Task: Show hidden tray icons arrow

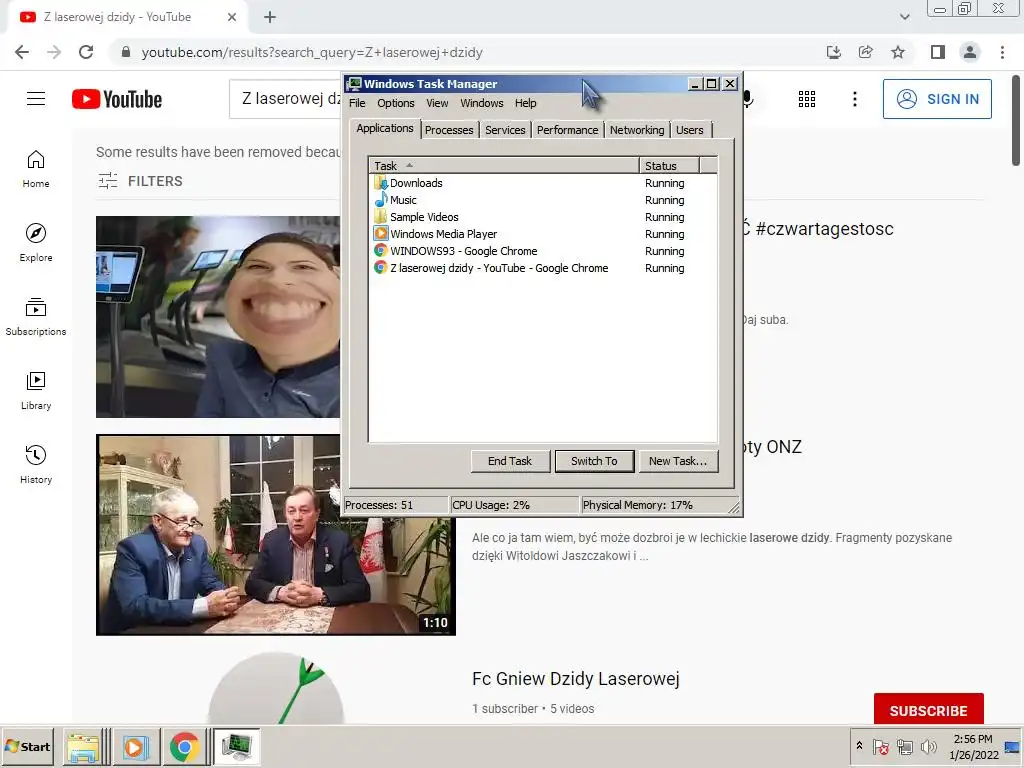Action: pyautogui.click(x=859, y=746)
